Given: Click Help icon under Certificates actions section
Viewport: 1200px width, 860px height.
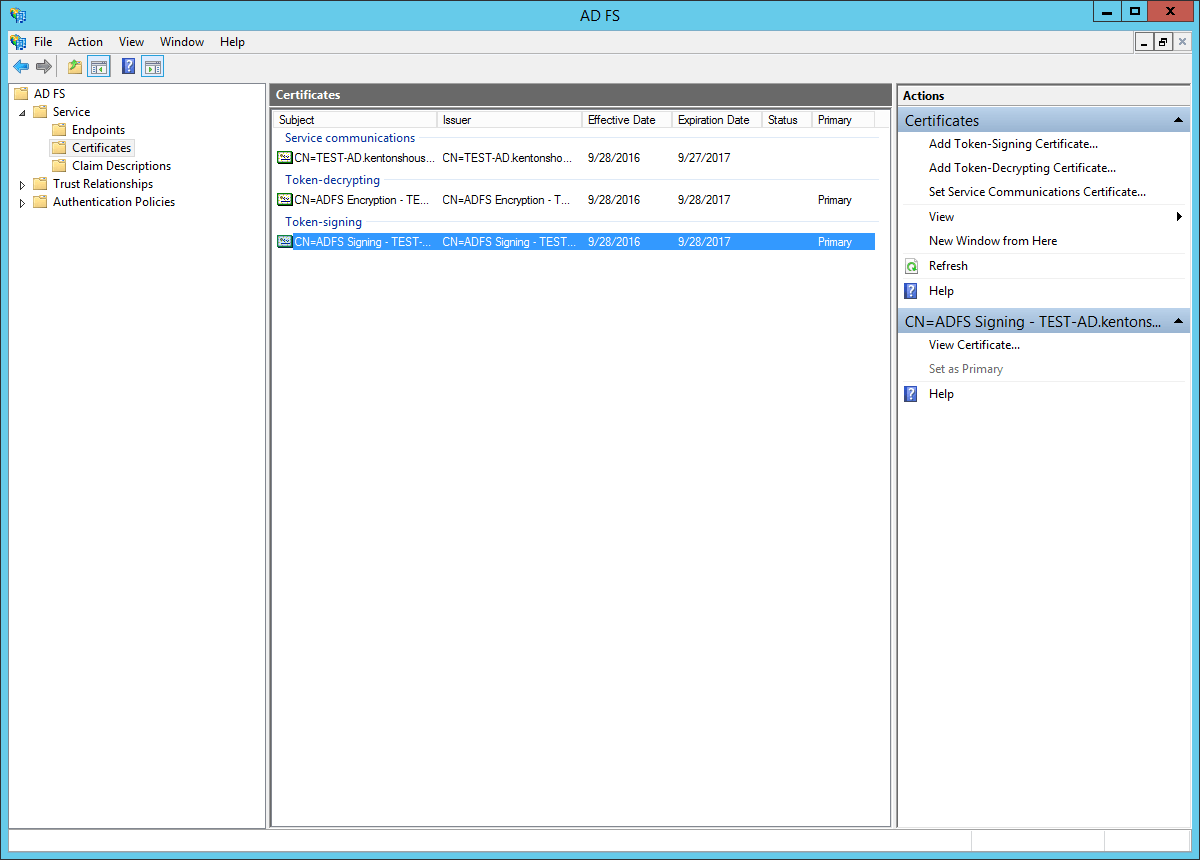Looking at the screenshot, I should point(911,291).
